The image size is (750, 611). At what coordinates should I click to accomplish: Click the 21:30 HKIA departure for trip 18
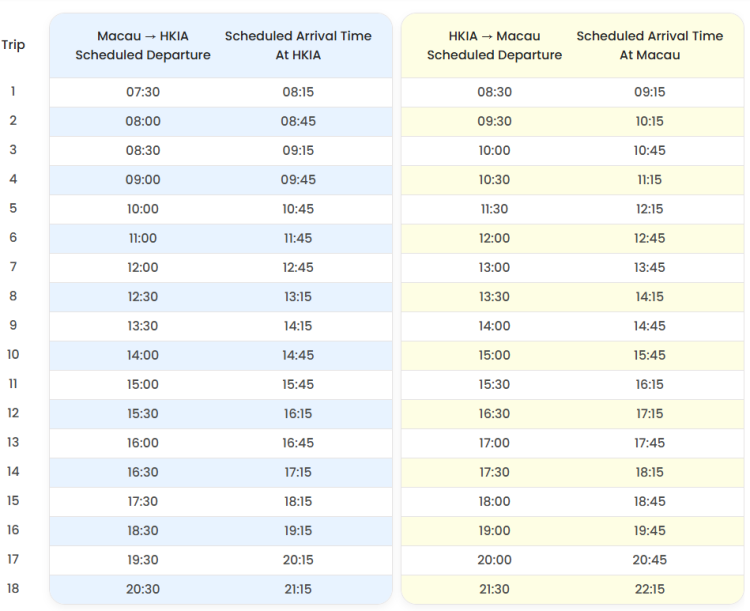click(494, 588)
